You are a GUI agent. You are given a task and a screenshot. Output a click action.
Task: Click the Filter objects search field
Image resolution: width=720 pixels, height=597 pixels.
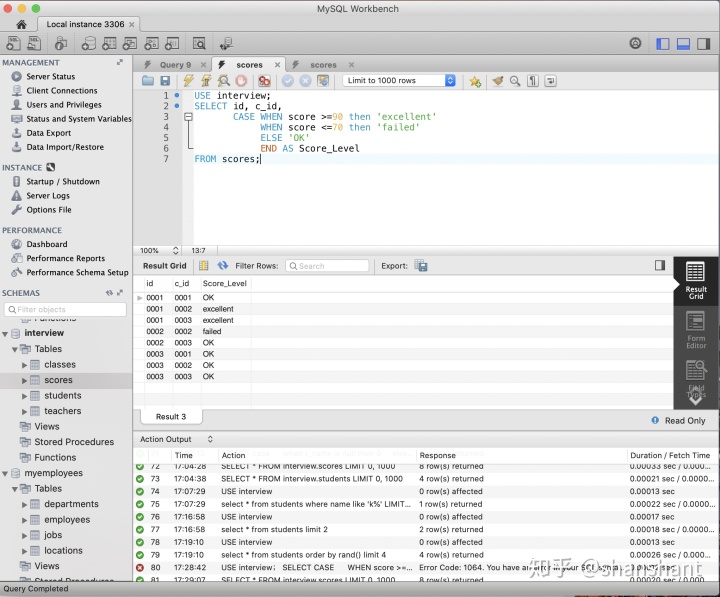point(65,310)
